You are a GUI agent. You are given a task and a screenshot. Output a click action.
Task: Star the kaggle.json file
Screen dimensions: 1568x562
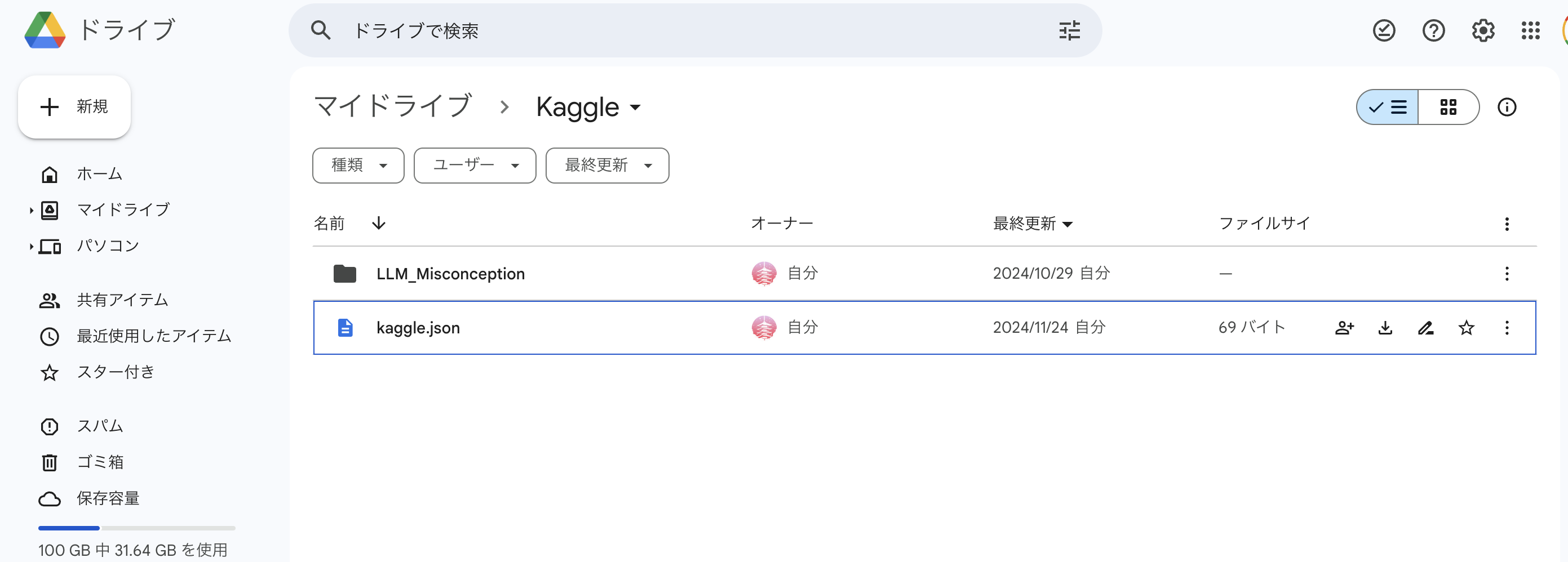pos(1467,328)
